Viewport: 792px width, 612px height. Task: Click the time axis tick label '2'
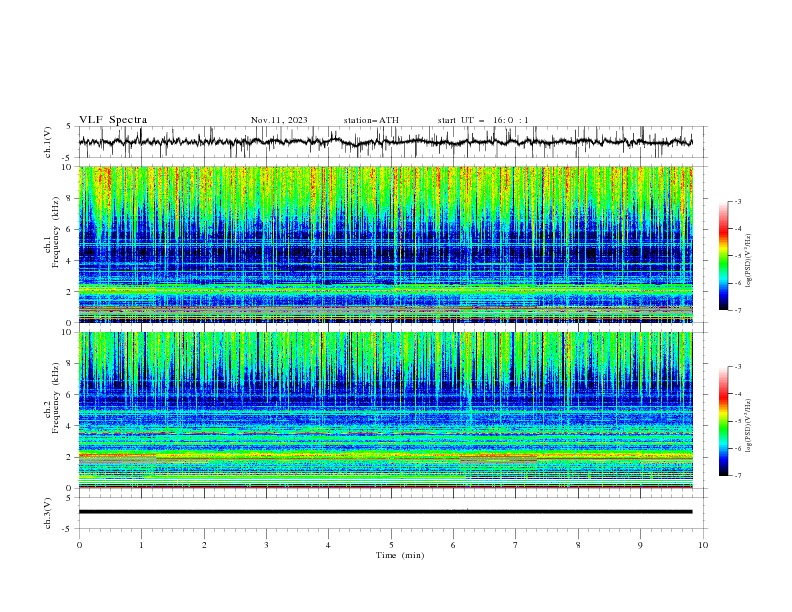click(204, 545)
